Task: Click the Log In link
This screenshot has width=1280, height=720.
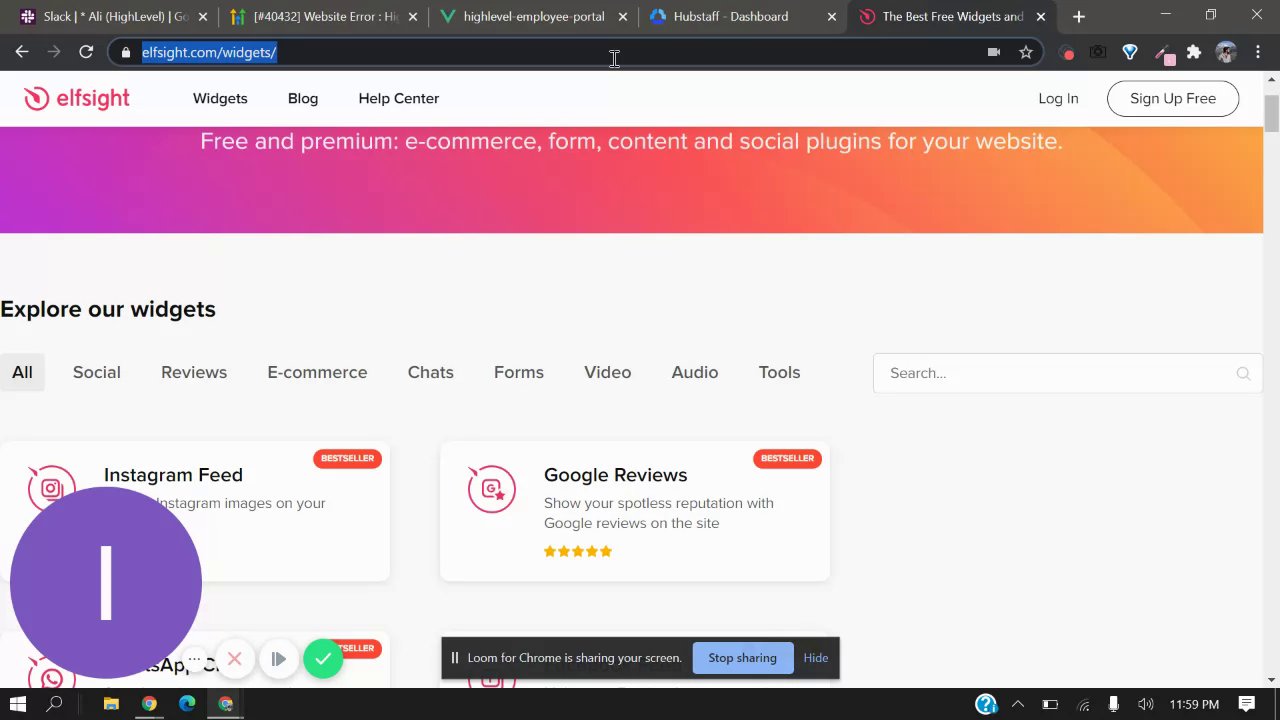Action: tap(1058, 98)
